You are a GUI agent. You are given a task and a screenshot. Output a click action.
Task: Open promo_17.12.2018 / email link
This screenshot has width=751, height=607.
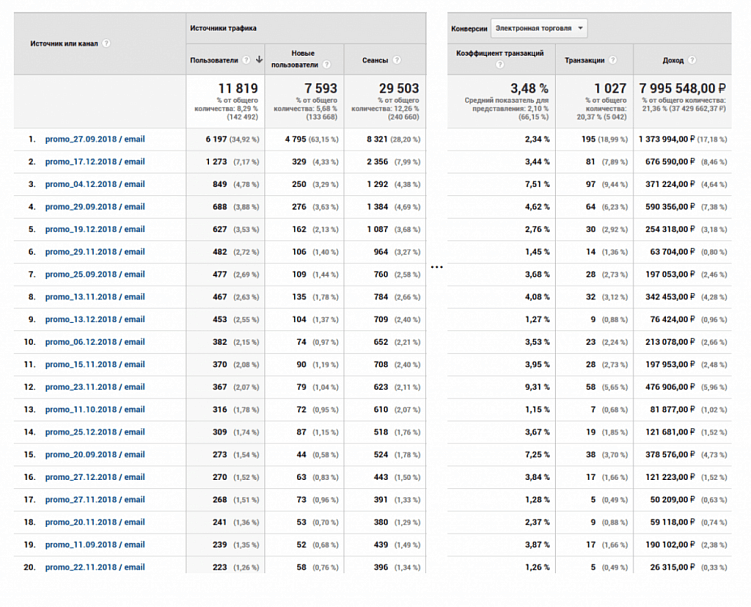(95, 162)
